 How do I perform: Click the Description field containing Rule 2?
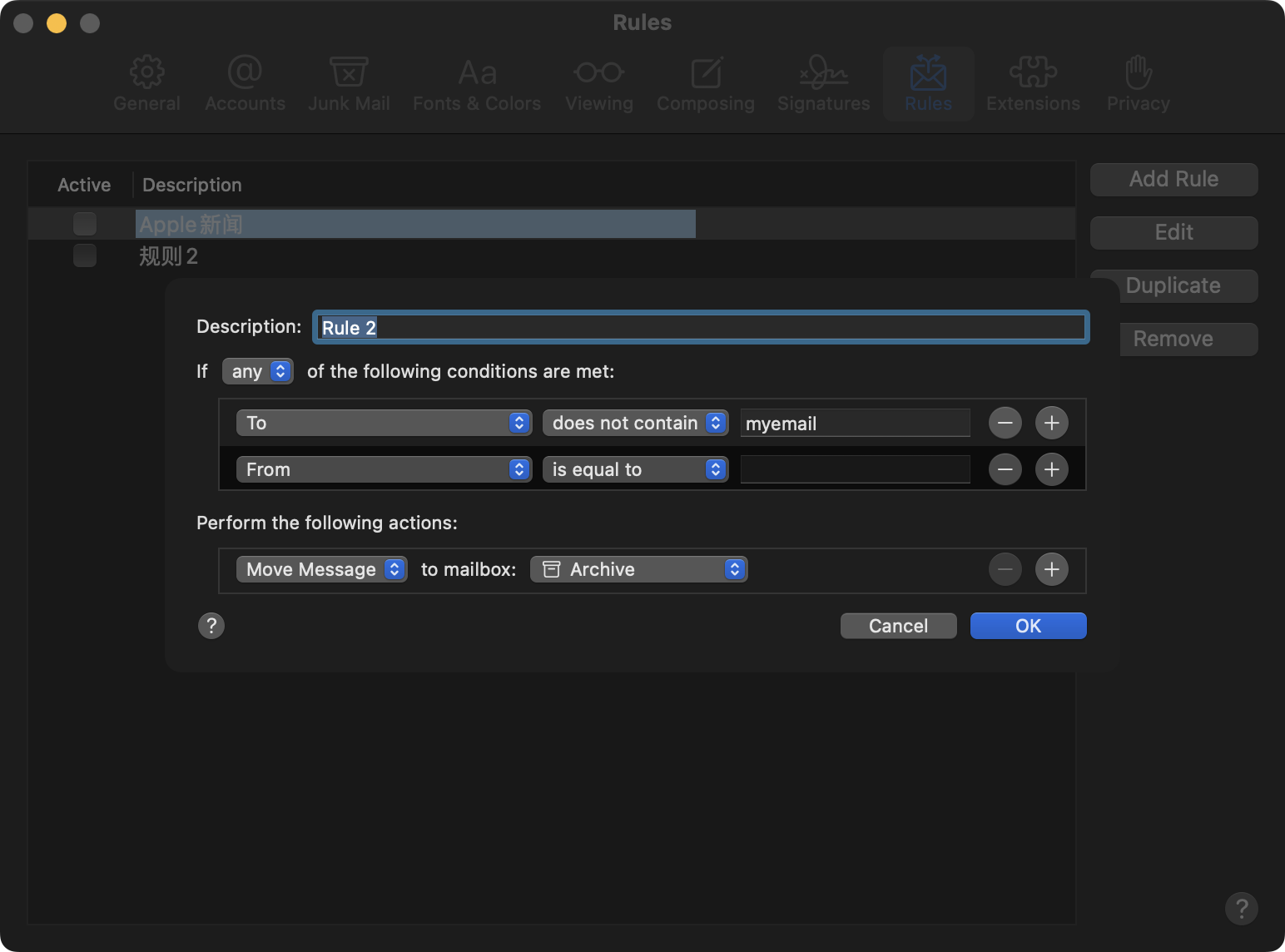coord(701,327)
